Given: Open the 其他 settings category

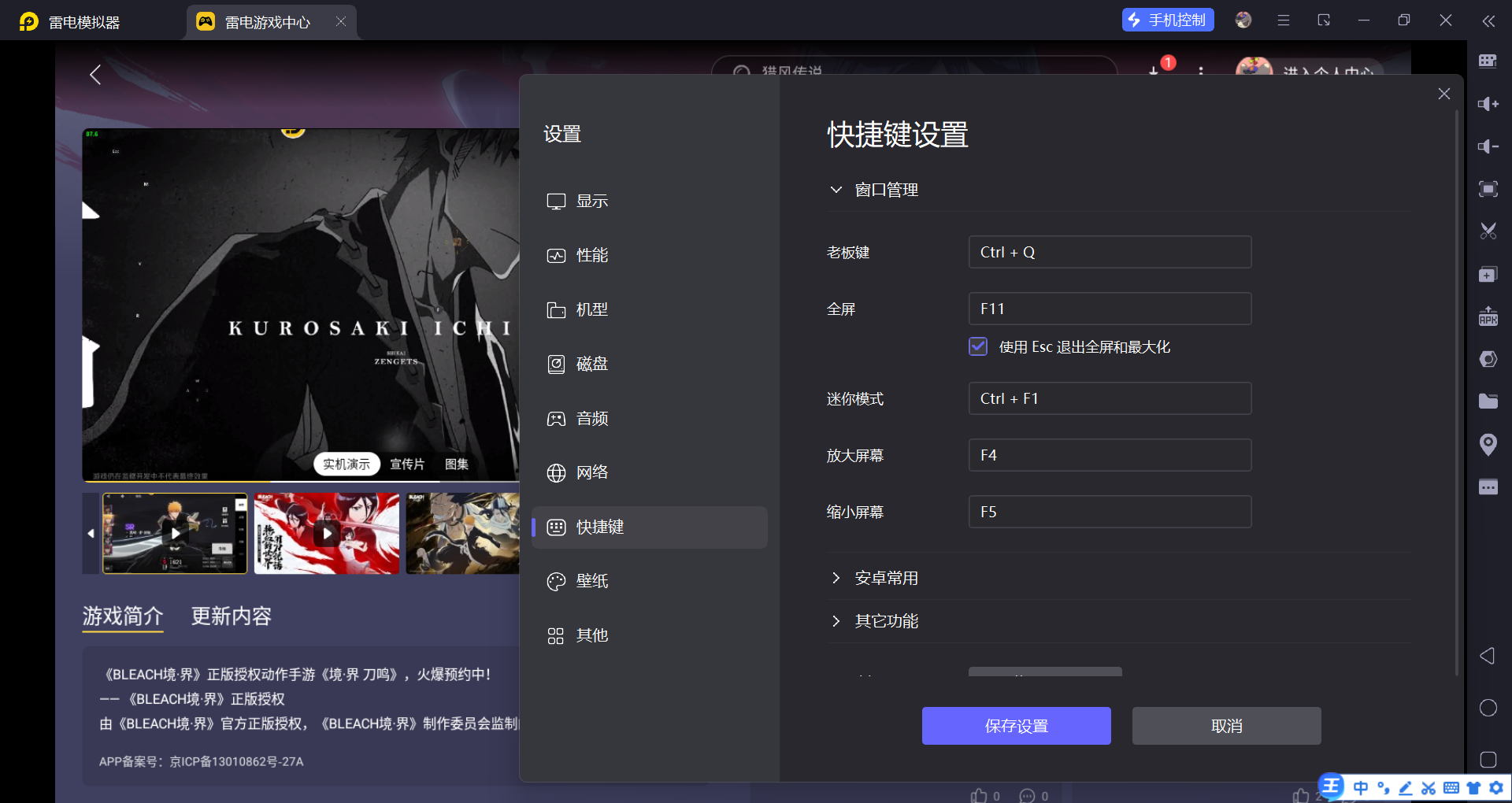Looking at the screenshot, I should 650,635.
